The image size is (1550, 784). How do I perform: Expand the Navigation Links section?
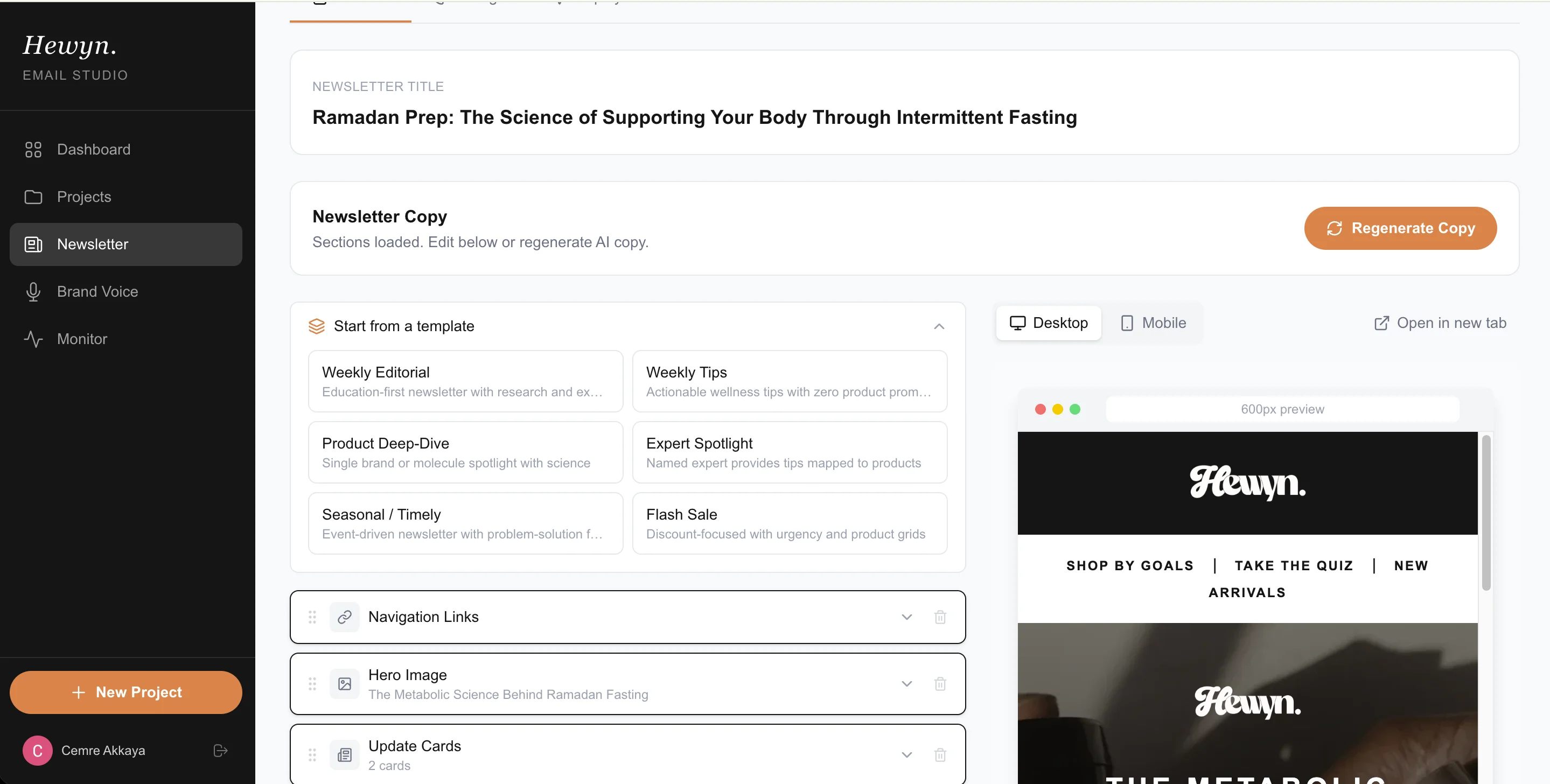click(x=907, y=617)
